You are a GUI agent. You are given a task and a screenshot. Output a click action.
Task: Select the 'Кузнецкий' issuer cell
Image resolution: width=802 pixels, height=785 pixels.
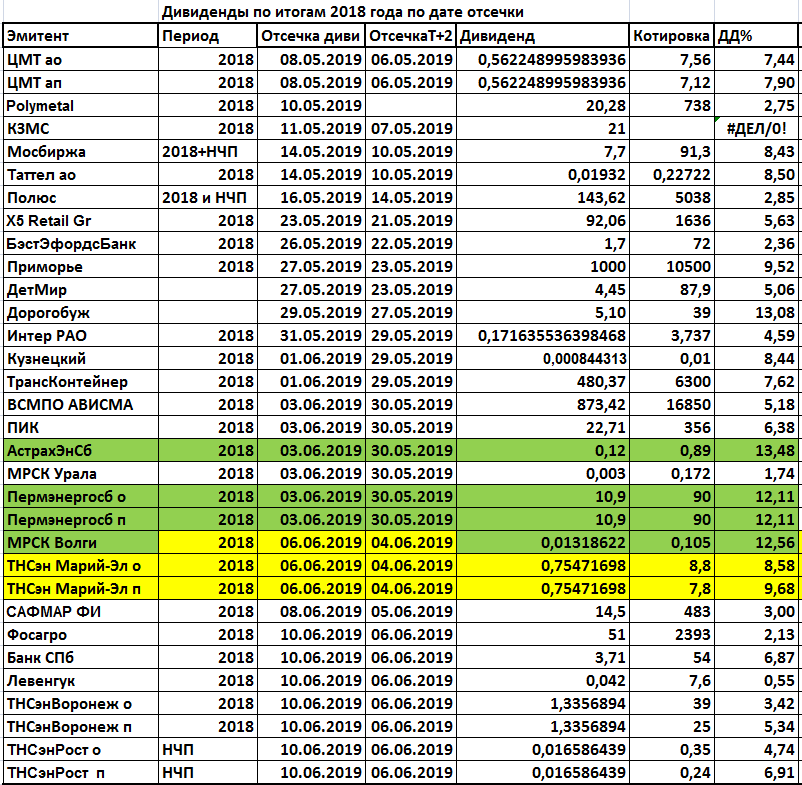pos(81,358)
